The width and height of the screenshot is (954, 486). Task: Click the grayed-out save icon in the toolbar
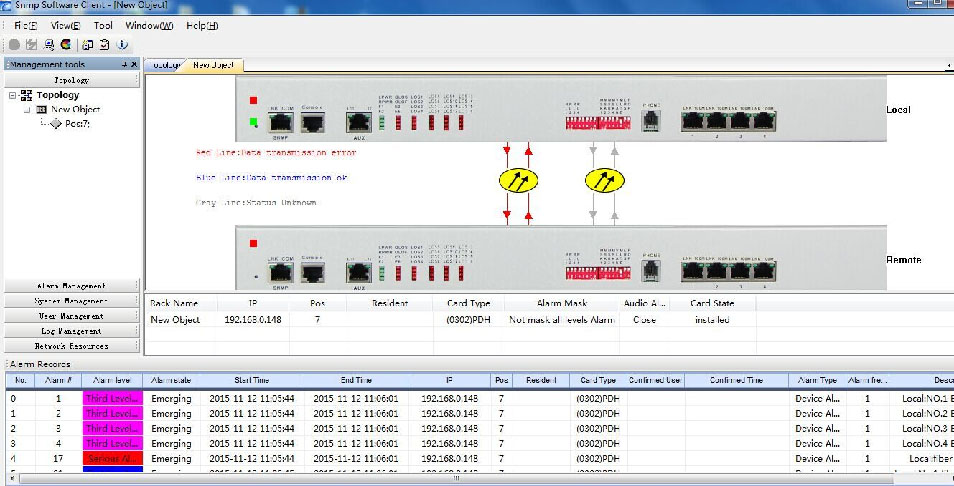point(32,44)
